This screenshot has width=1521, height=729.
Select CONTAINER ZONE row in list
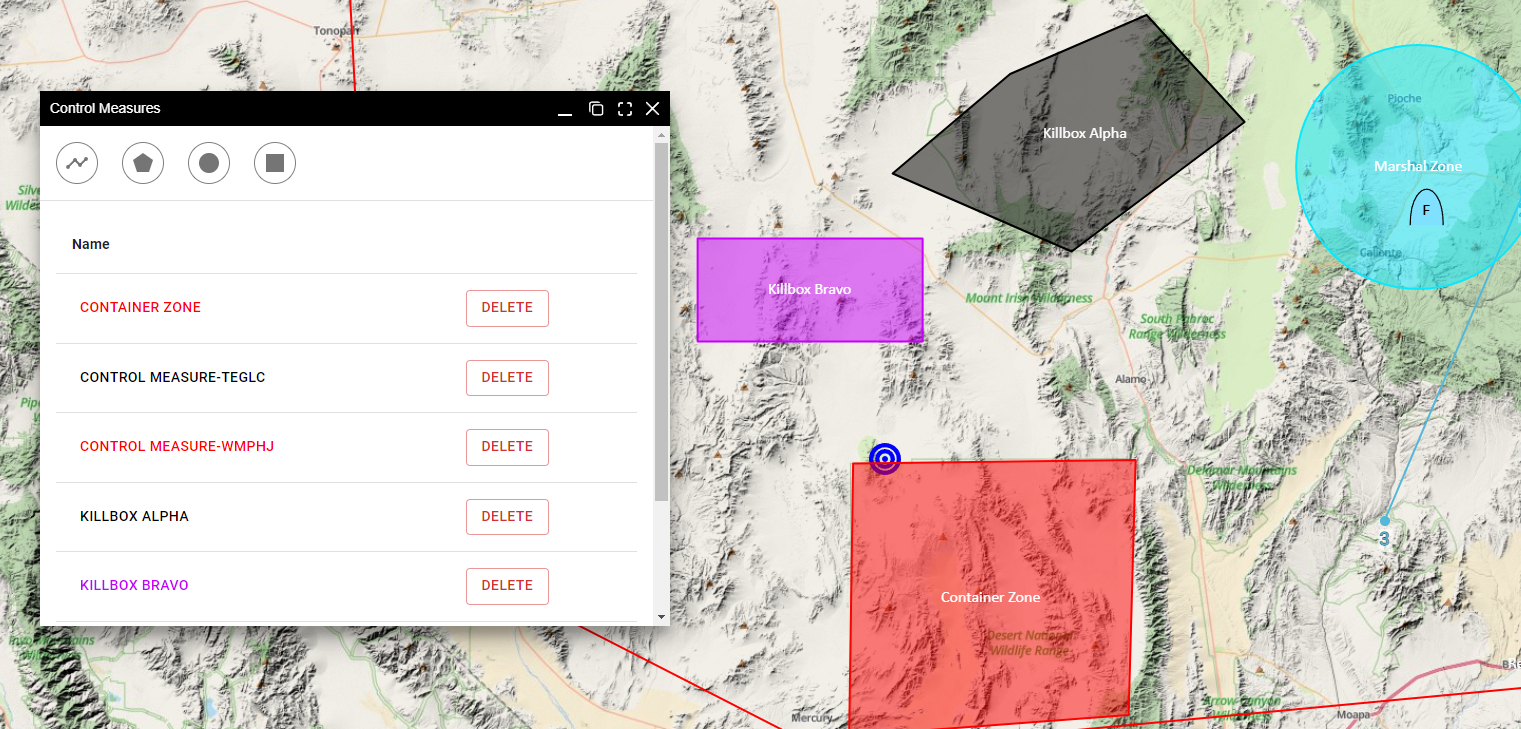coord(346,308)
